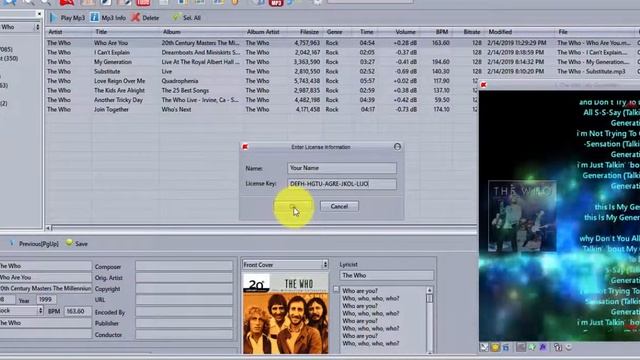Select The Kids Are Alright row

[261, 90]
